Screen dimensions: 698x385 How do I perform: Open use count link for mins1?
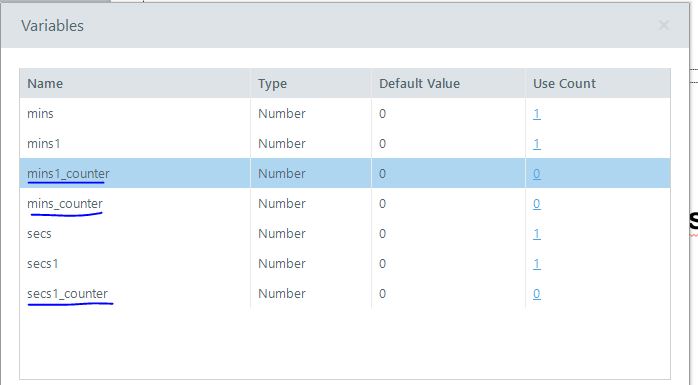537,144
